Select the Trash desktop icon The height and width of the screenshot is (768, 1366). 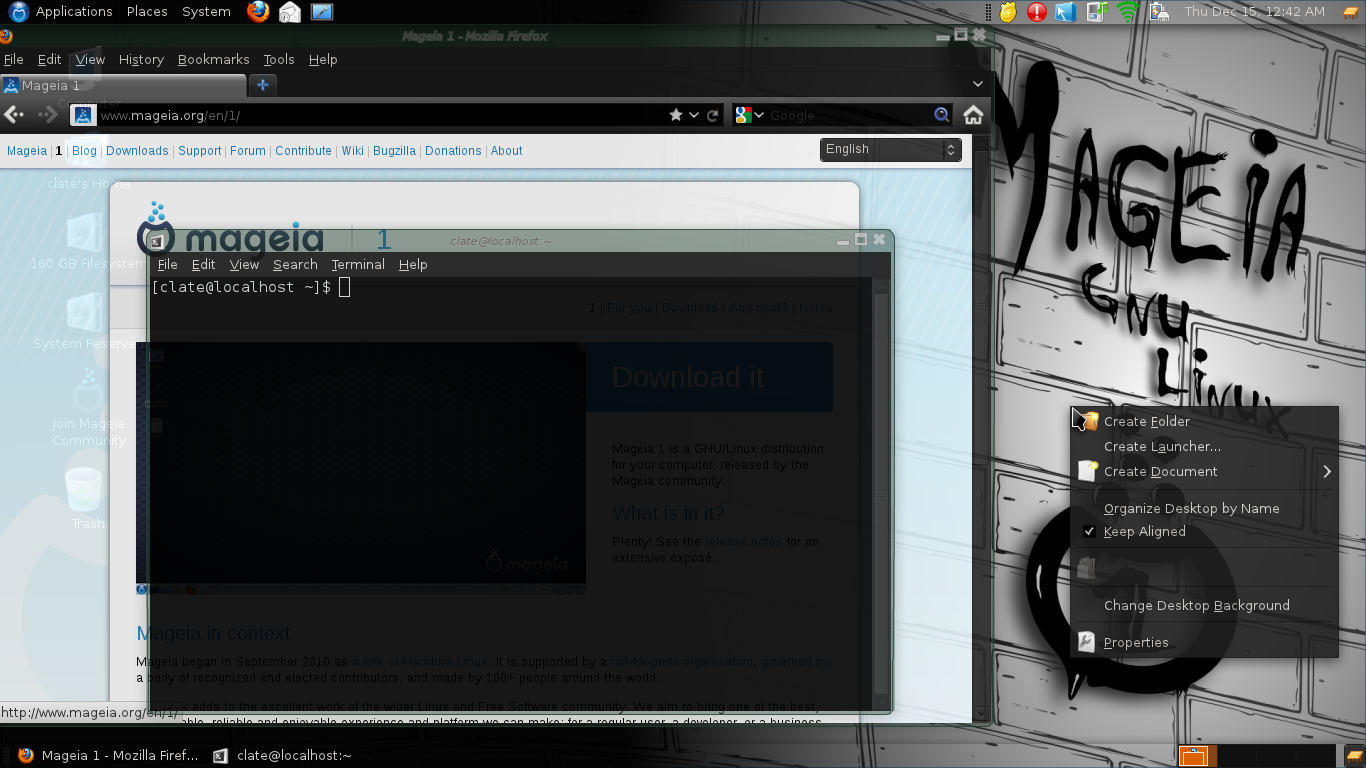86,498
